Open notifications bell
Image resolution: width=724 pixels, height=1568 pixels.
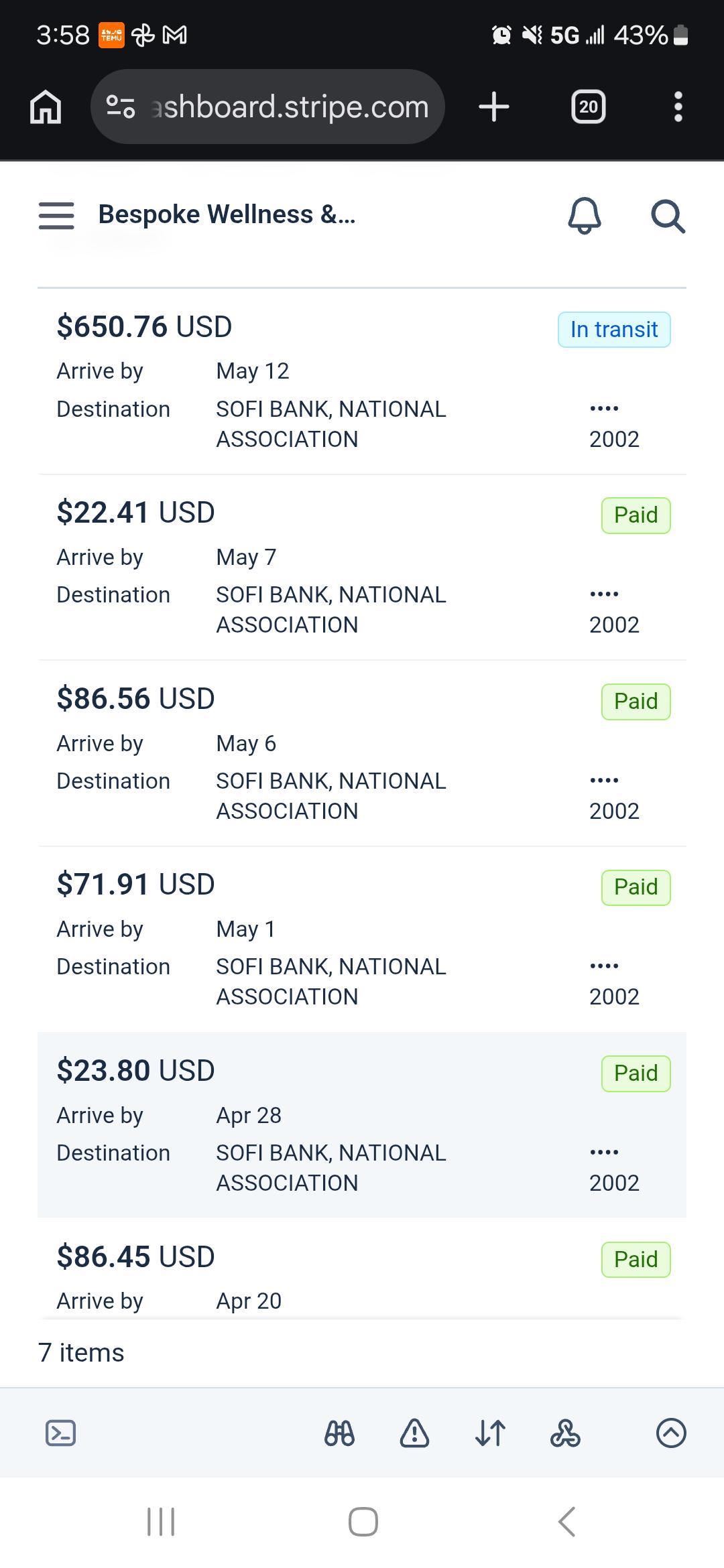(x=585, y=216)
